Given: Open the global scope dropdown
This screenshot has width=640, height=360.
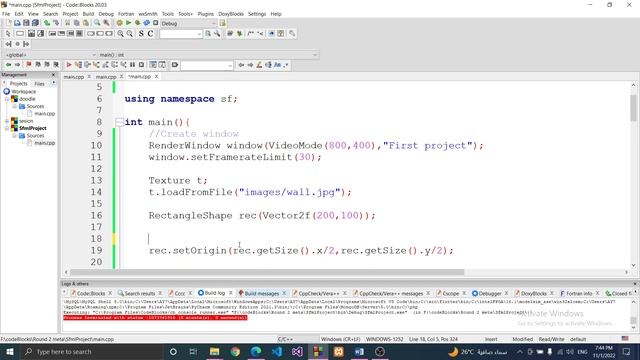Looking at the screenshot, I should click(50, 55).
